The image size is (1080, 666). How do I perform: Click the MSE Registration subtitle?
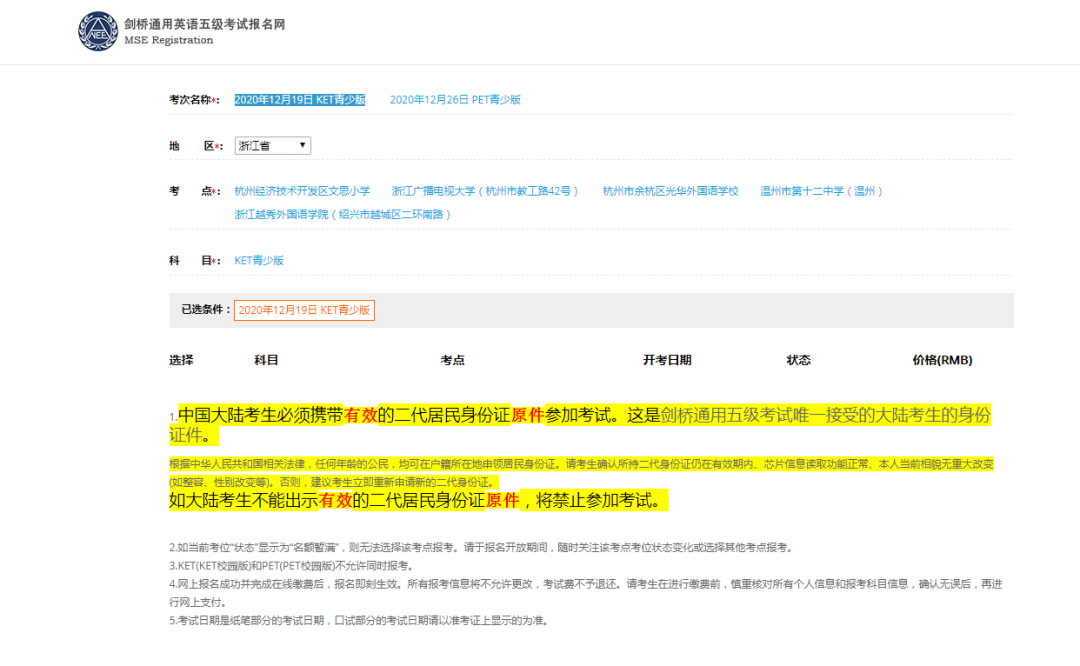pyautogui.click(x=169, y=41)
